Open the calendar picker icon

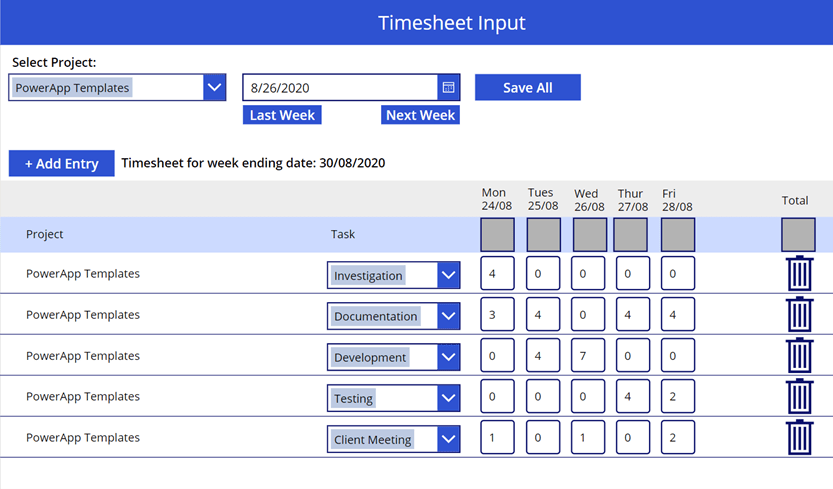(x=448, y=87)
